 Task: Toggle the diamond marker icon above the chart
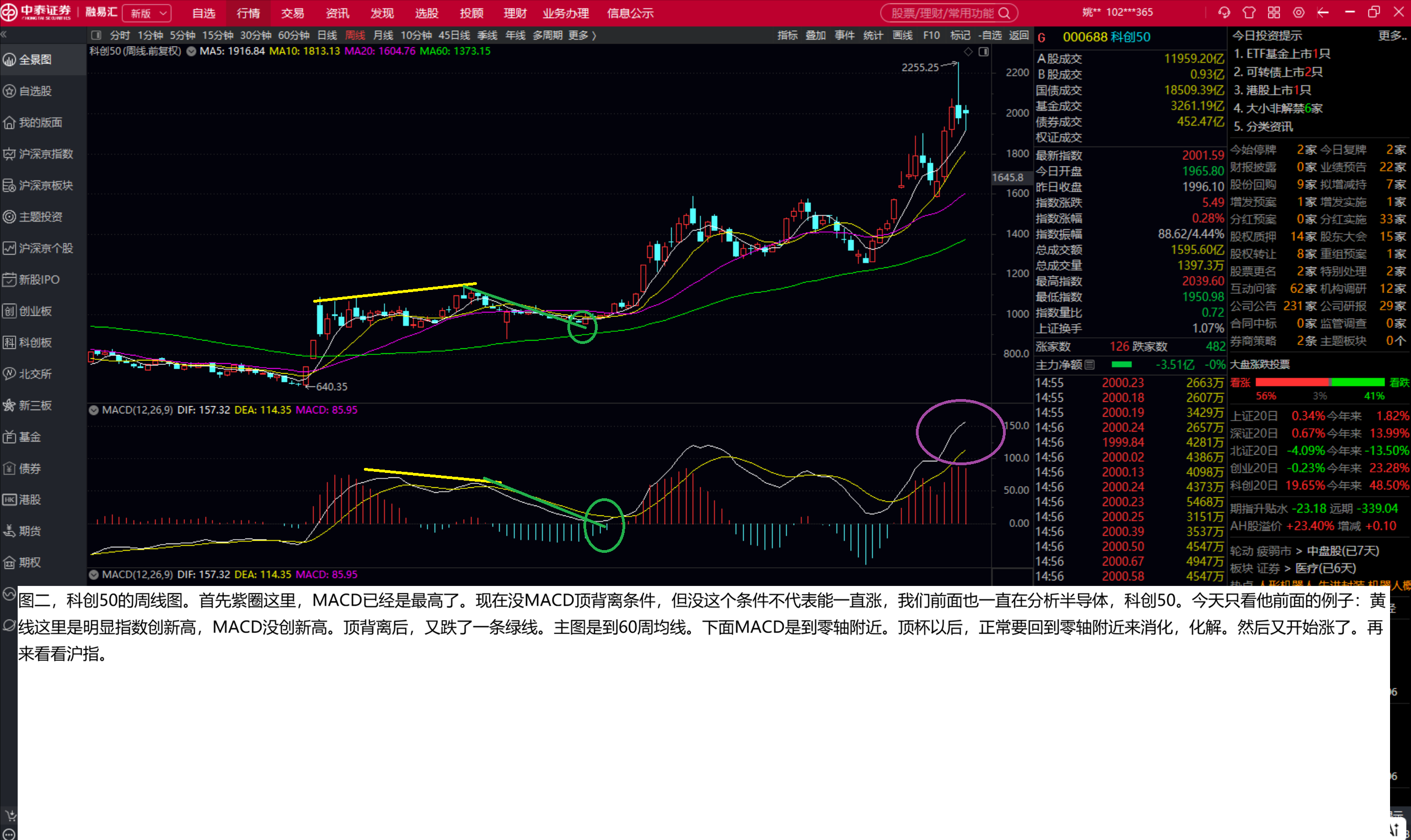coord(968,52)
